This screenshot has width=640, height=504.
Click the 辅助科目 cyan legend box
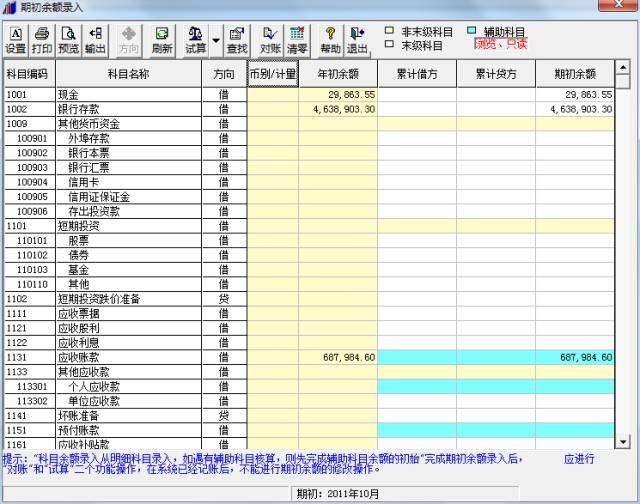tap(471, 31)
